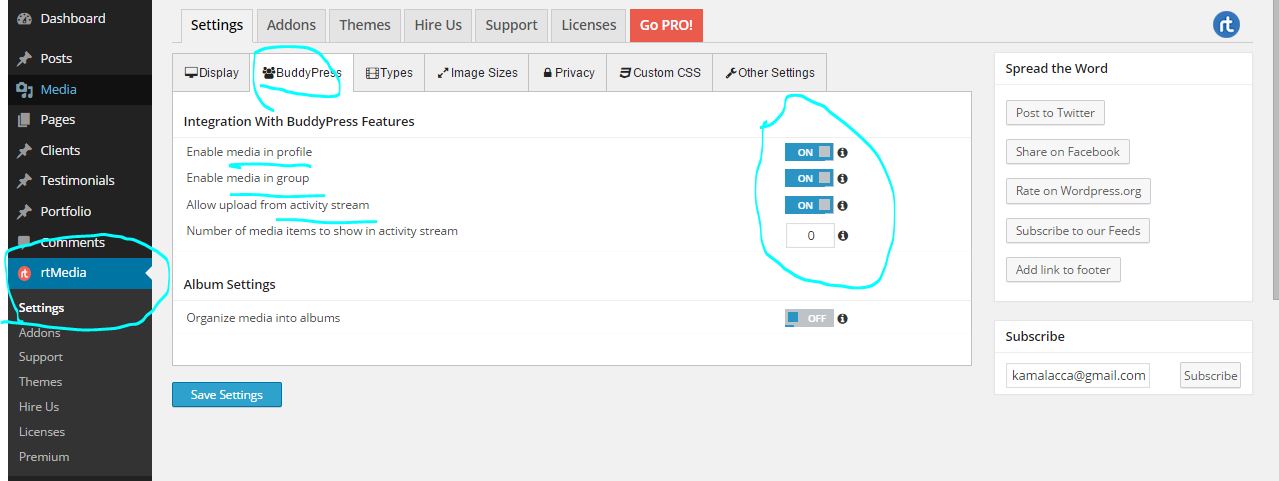
Task: Open the Media menu in sidebar
Action: pos(58,89)
